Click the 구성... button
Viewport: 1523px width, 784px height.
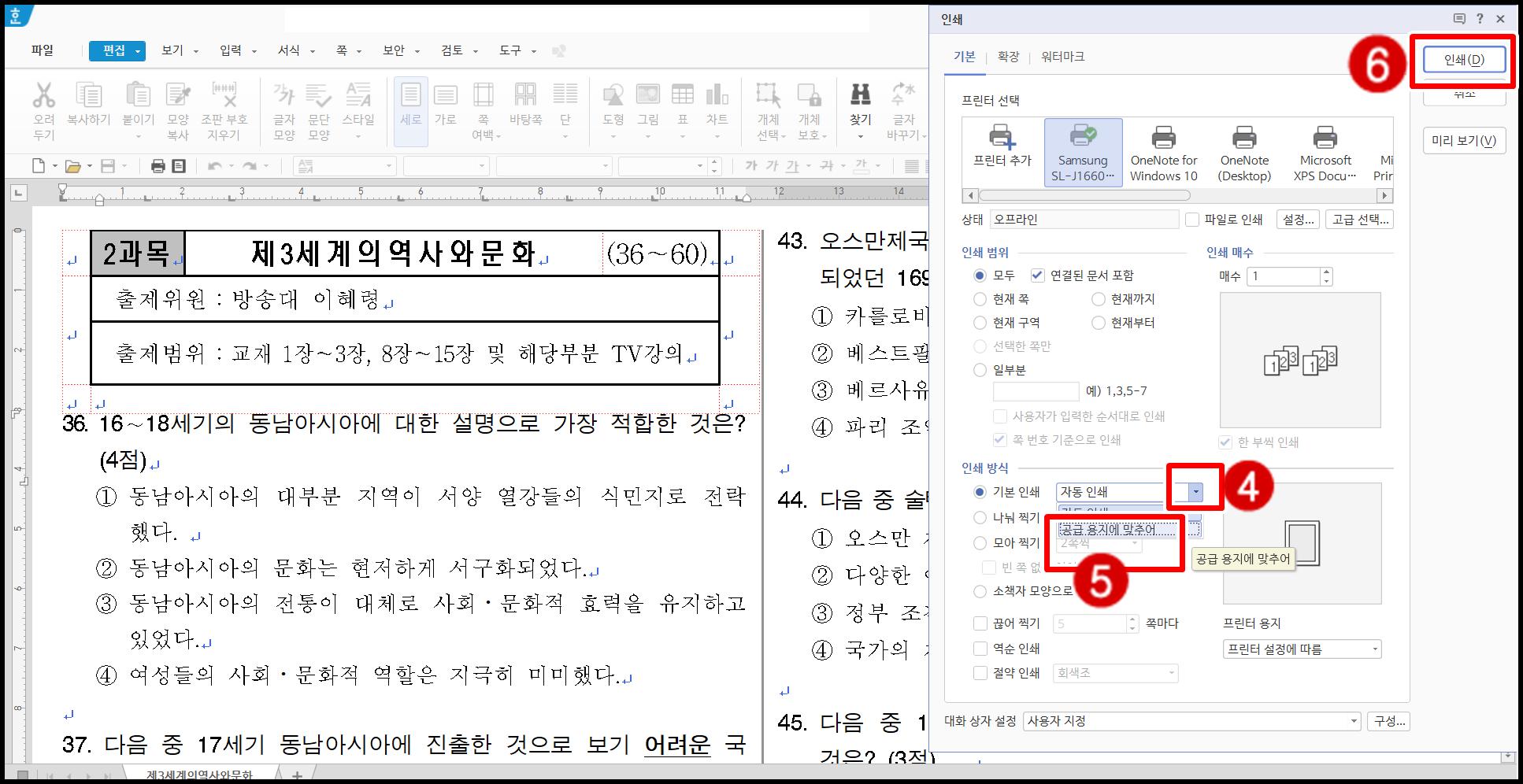tap(1388, 721)
